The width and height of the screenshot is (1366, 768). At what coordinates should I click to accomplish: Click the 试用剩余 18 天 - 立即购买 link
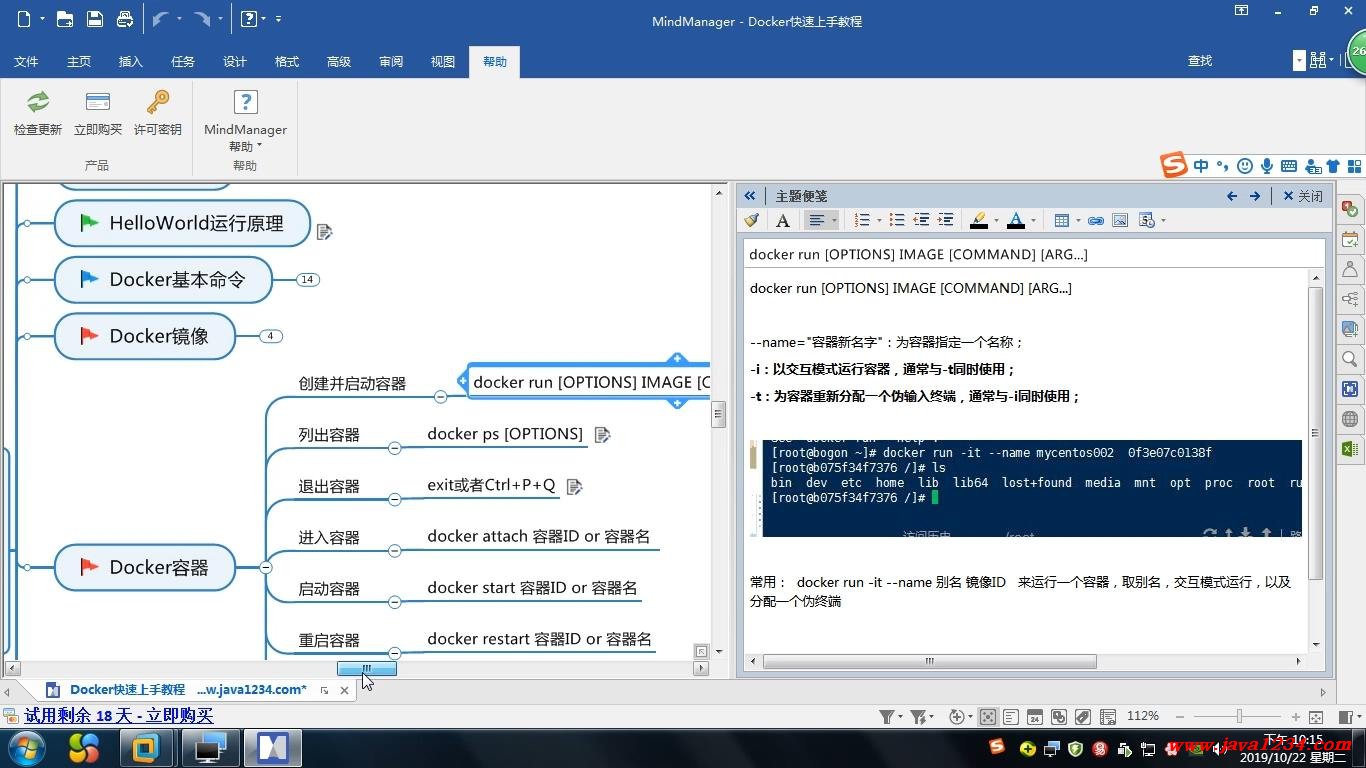coord(119,715)
